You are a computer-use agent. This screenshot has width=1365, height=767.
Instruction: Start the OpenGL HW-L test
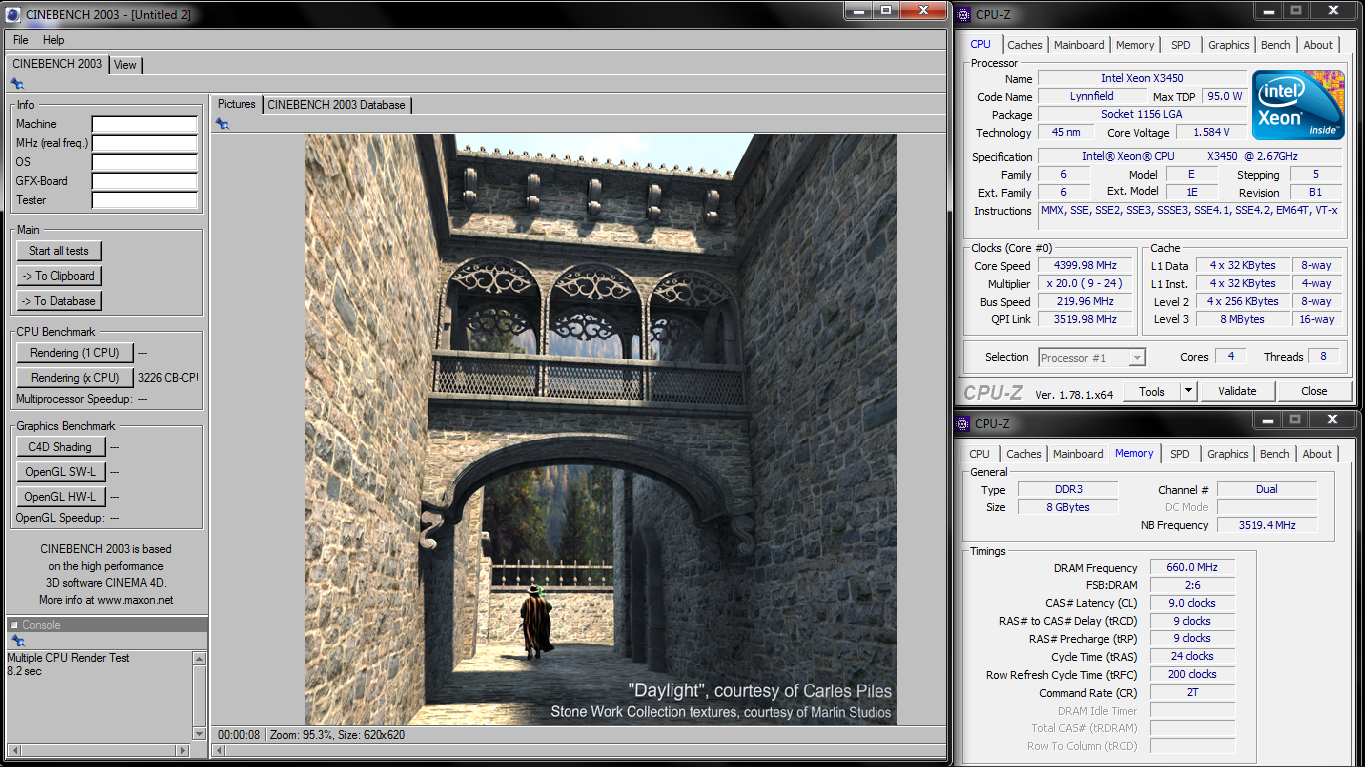60,497
